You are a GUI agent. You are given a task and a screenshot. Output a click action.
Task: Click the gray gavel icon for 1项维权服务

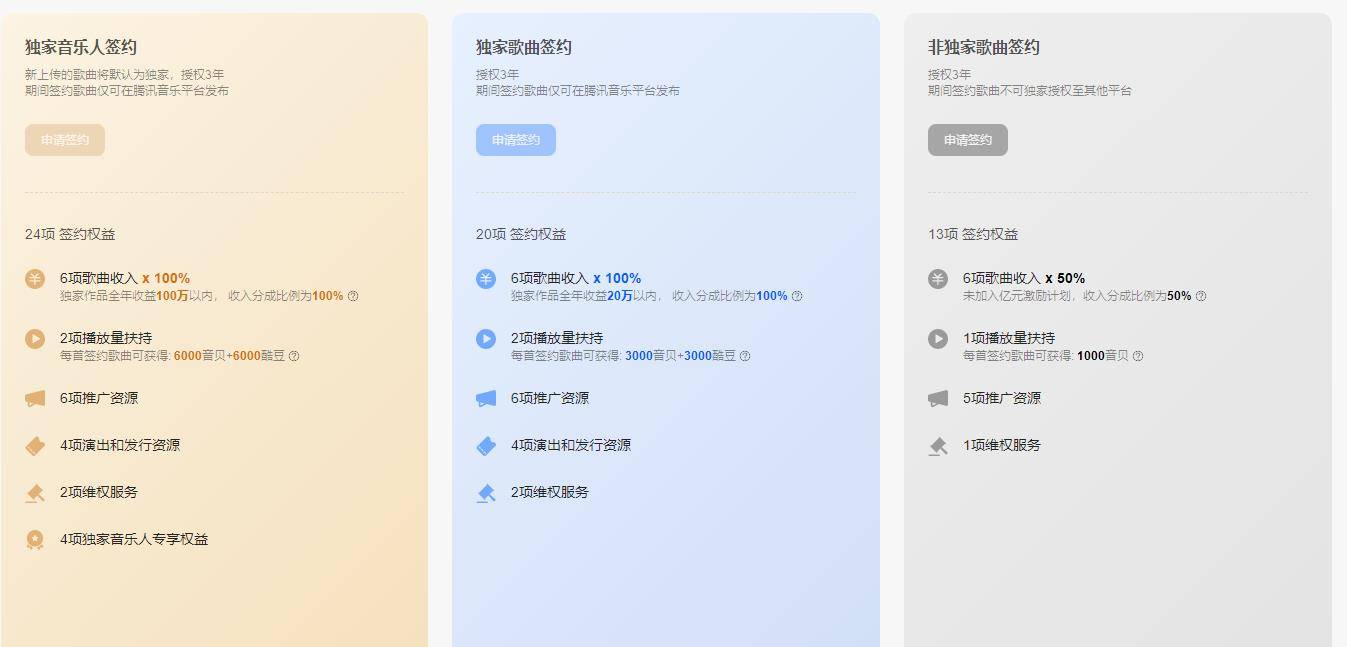click(938, 446)
